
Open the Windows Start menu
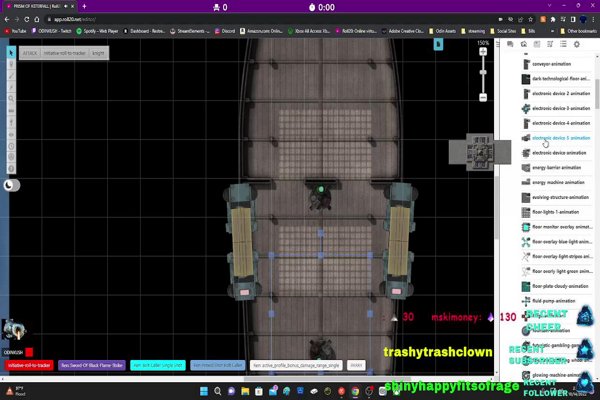click(x=204, y=391)
